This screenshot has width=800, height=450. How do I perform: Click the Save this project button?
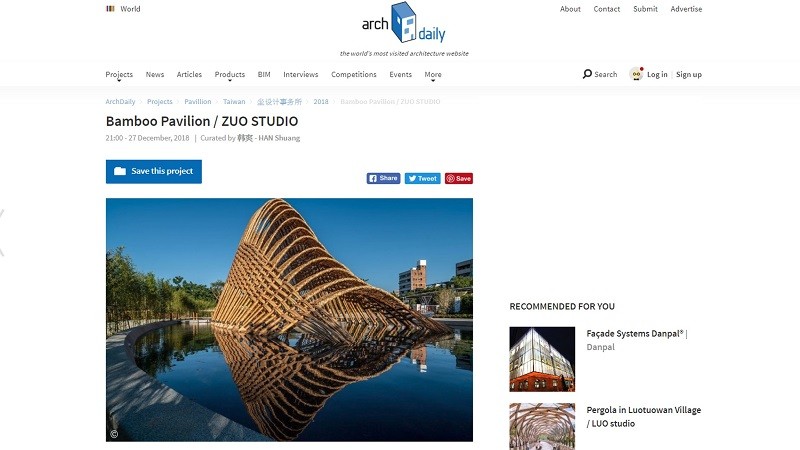pos(154,171)
